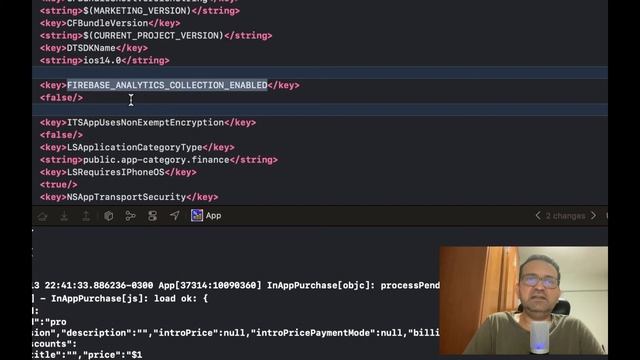640x360 pixels.
Task: Click the "price":"$1 console line
Action: tap(87, 355)
